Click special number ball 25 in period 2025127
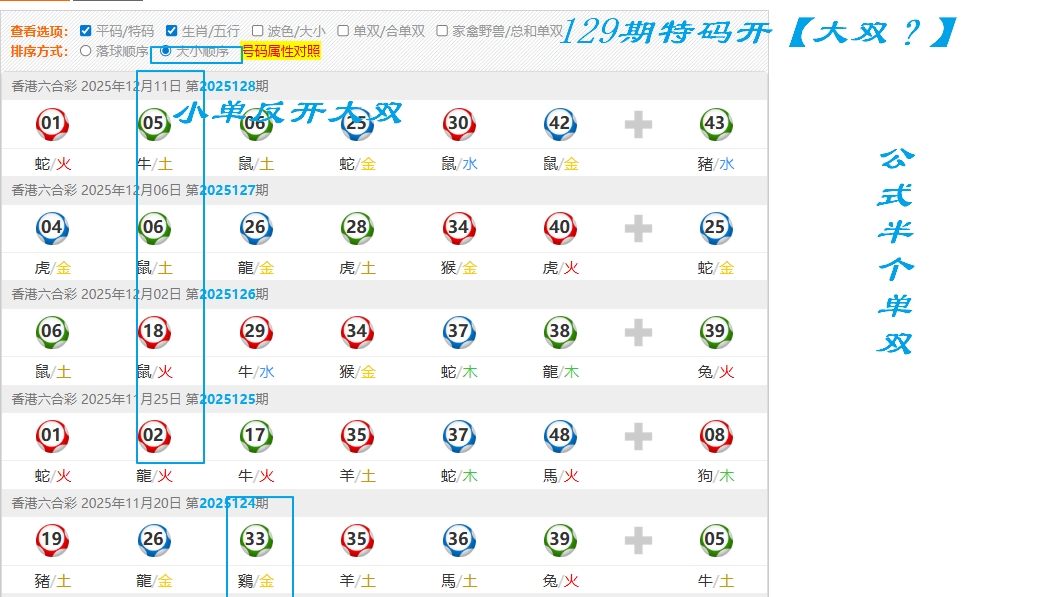Image resolution: width=1037 pixels, height=597 pixels. coord(715,228)
